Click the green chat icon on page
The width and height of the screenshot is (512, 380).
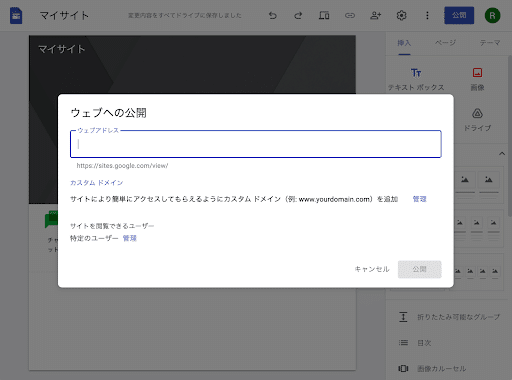point(51,220)
